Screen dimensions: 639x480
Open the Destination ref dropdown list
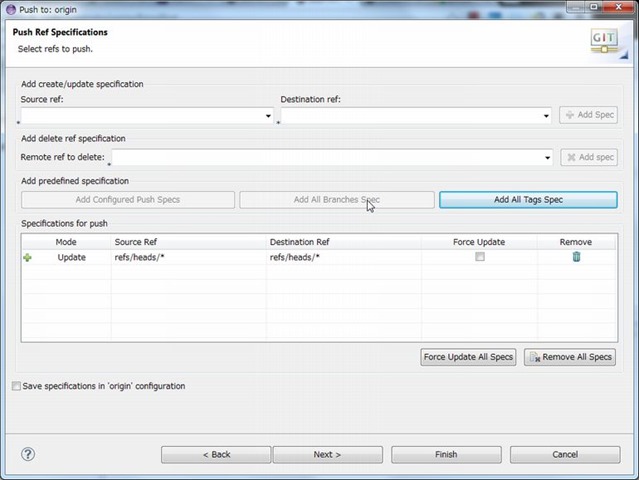point(546,116)
